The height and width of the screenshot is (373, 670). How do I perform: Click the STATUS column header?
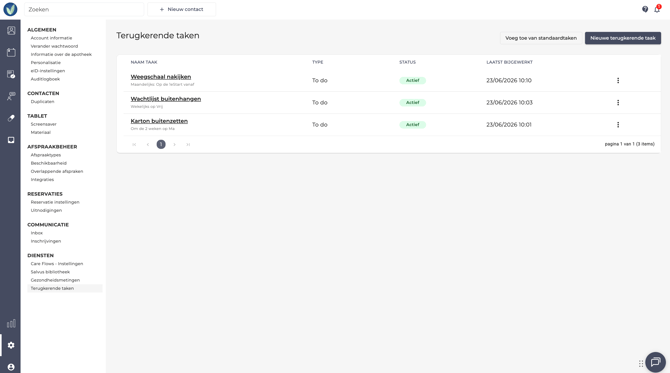pos(407,62)
